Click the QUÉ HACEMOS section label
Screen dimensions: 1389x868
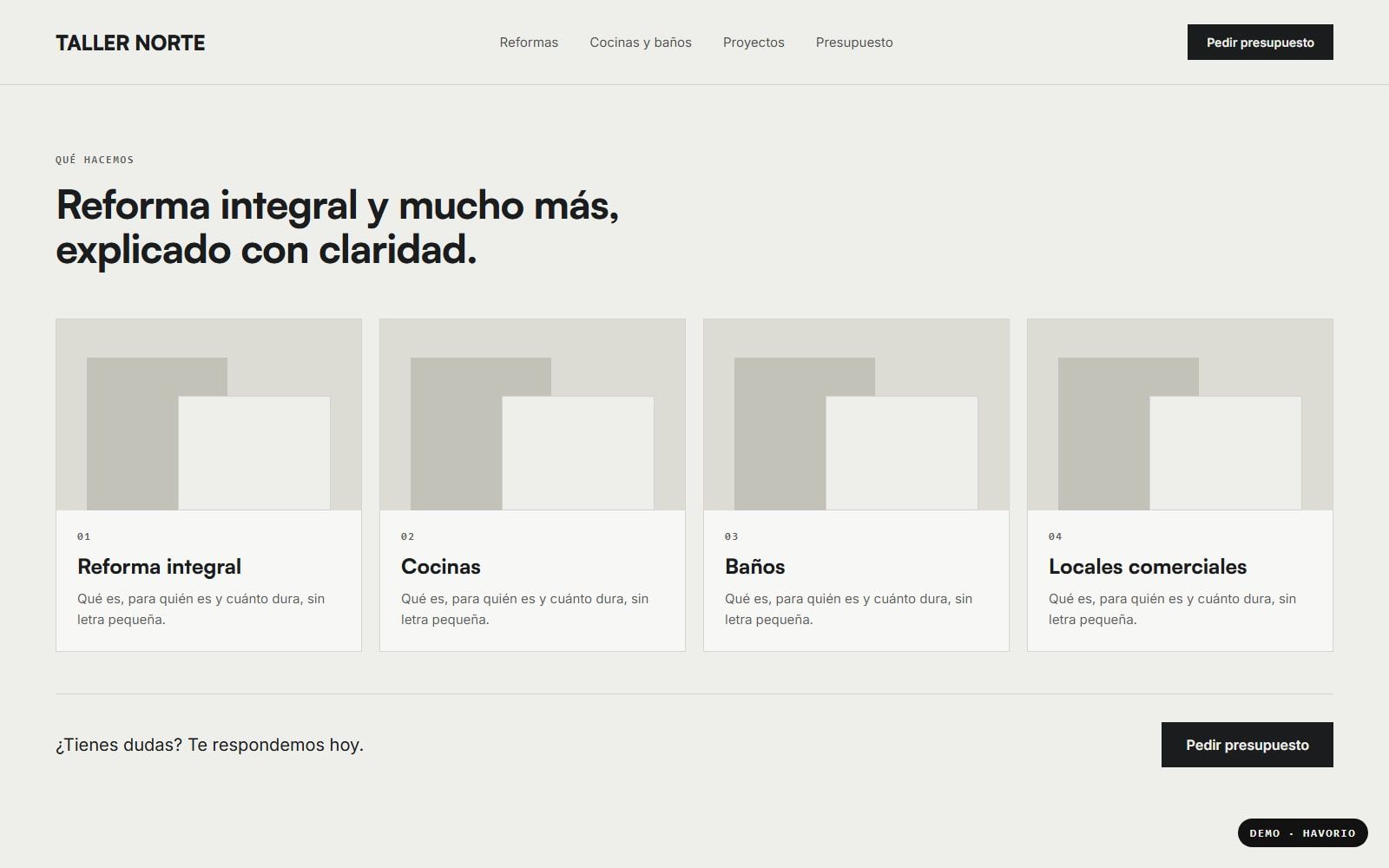tap(95, 160)
